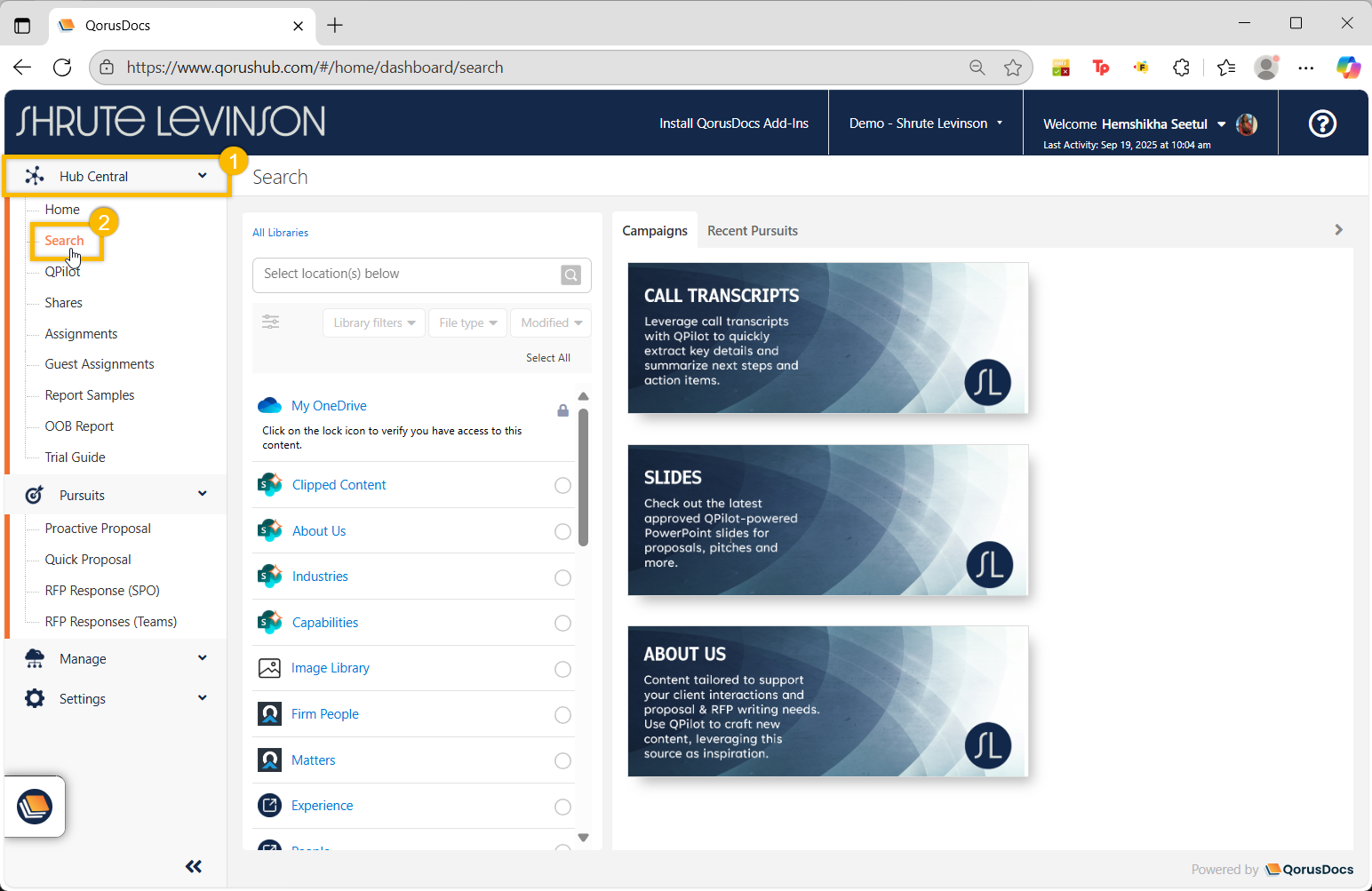
Task: Click the lock icon beside My OneDrive
Action: coord(562,410)
